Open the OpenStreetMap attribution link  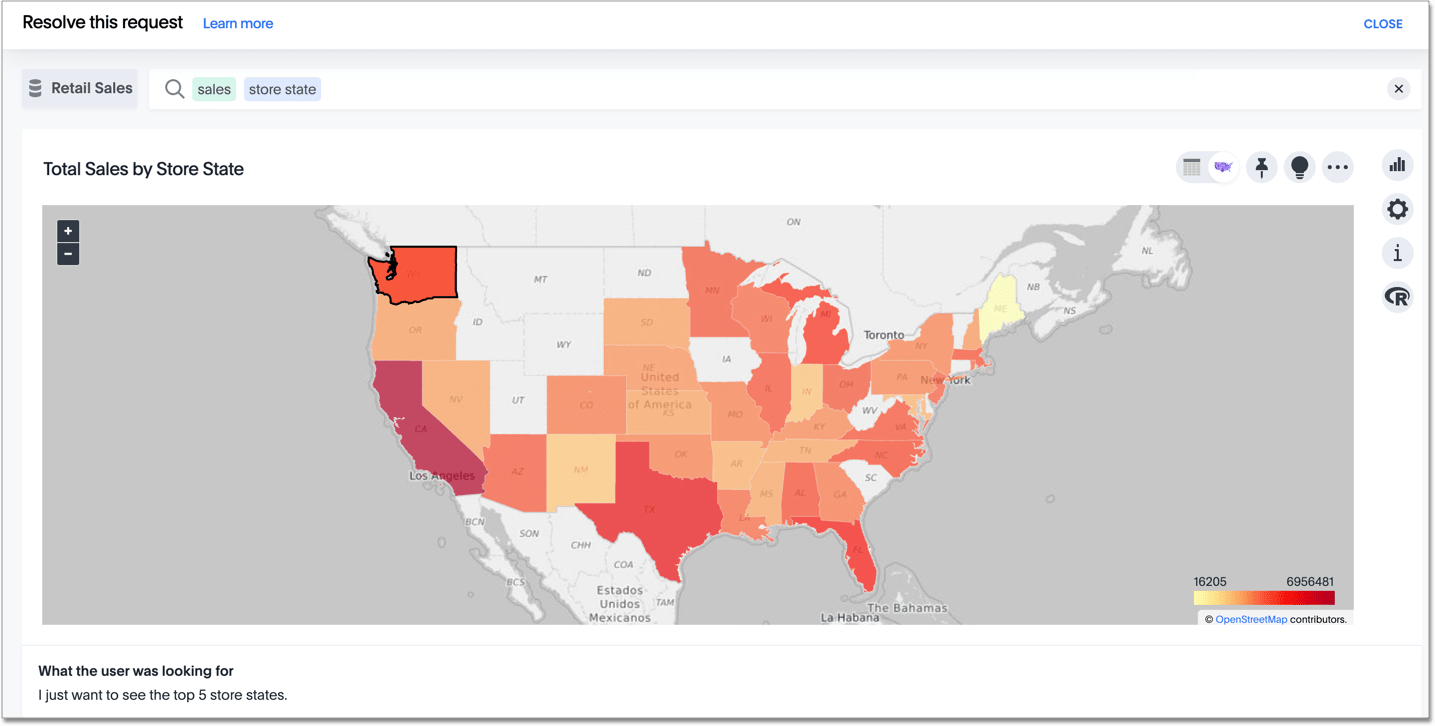point(1251,620)
